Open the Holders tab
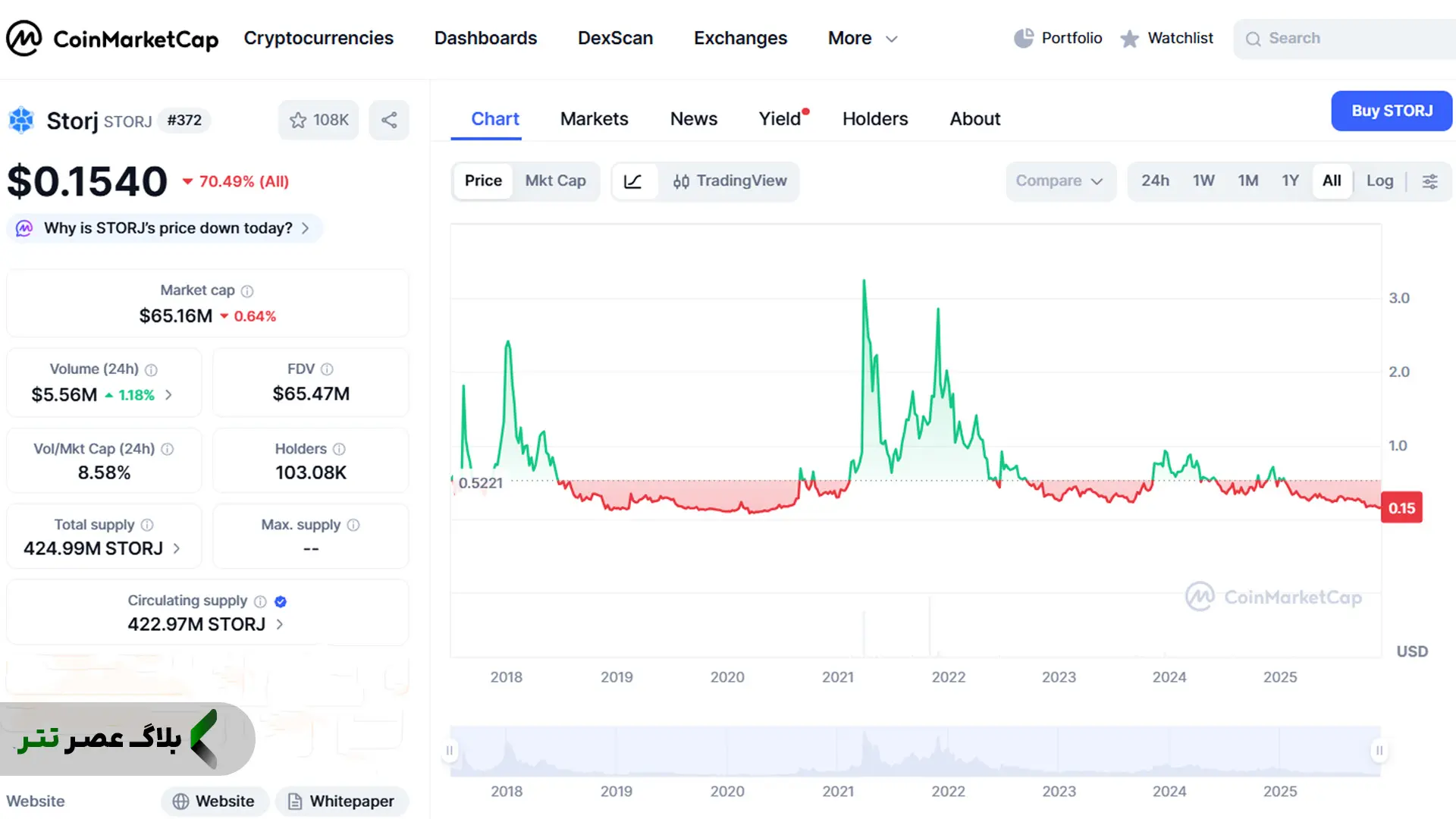 (x=875, y=119)
